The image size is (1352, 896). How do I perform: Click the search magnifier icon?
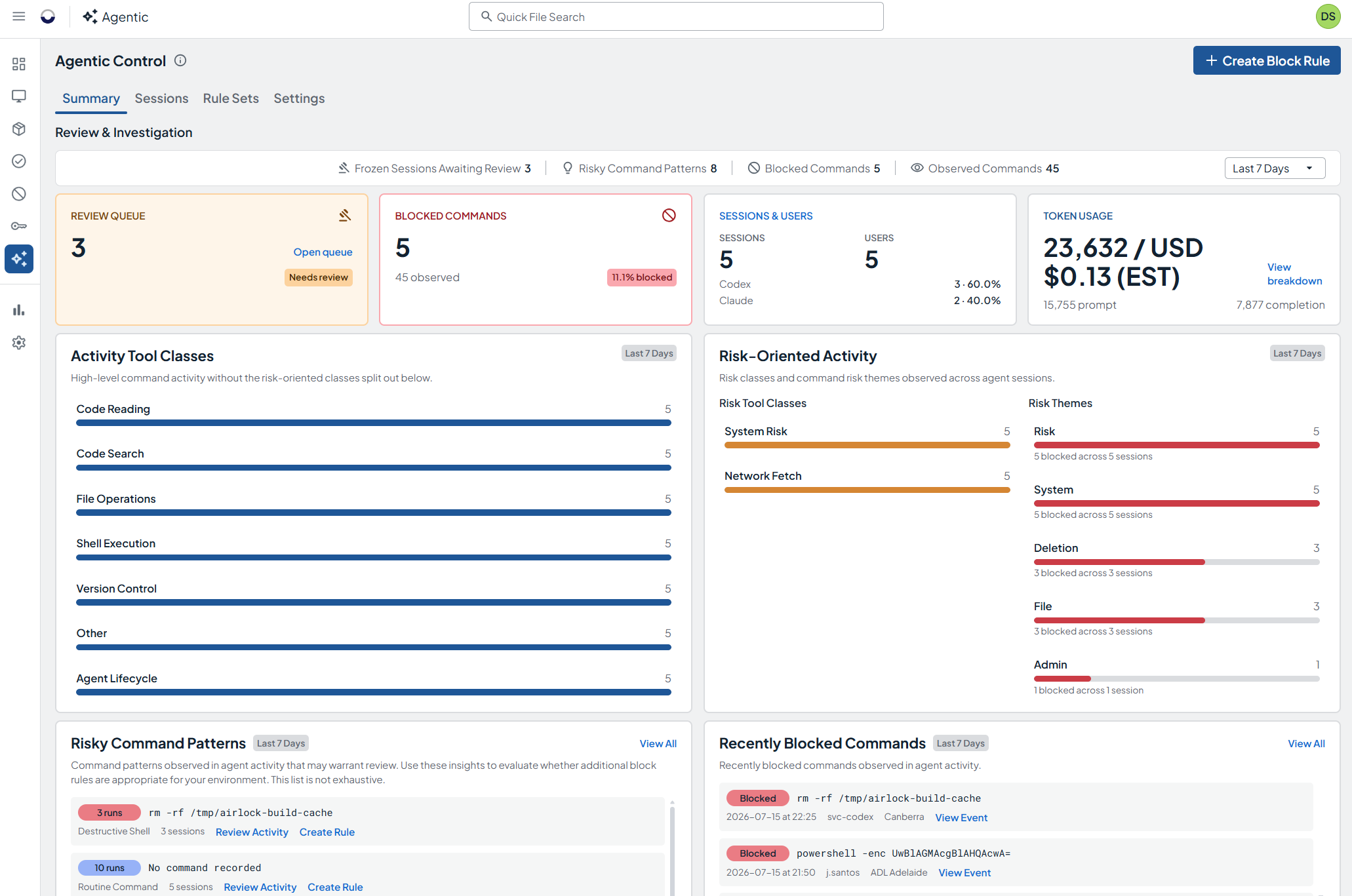pos(487,16)
